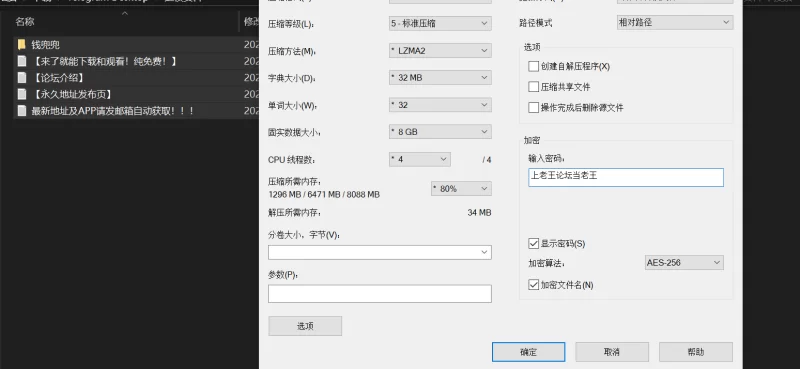Click the 34 MB decompression memory value
This screenshot has height=369, width=800.
tap(480, 213)
